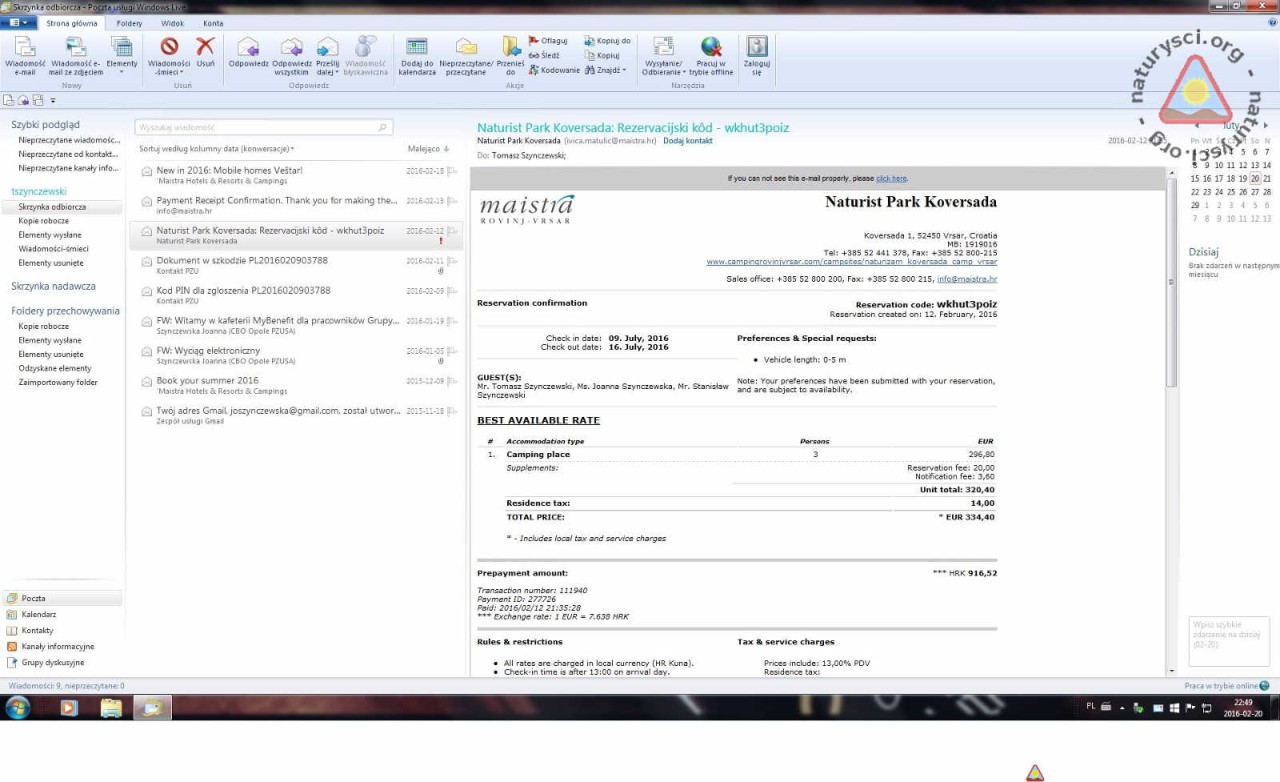1280x782 pixels.
Task: Select Nieprzeczytane wiadomości quick view
Action: point(69,140)
